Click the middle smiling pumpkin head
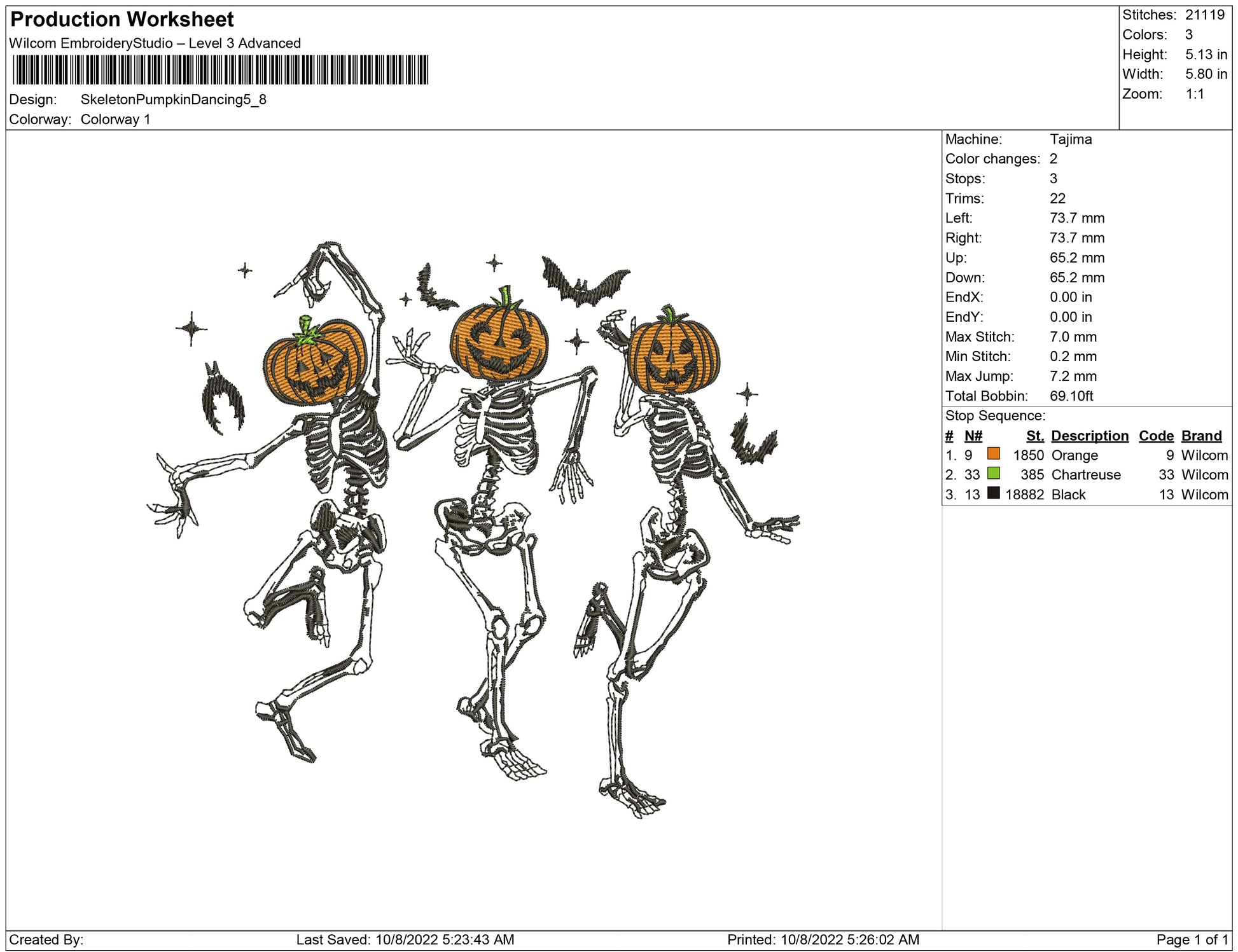Screen dimensions: 1238x952 (x=498, y=342)
